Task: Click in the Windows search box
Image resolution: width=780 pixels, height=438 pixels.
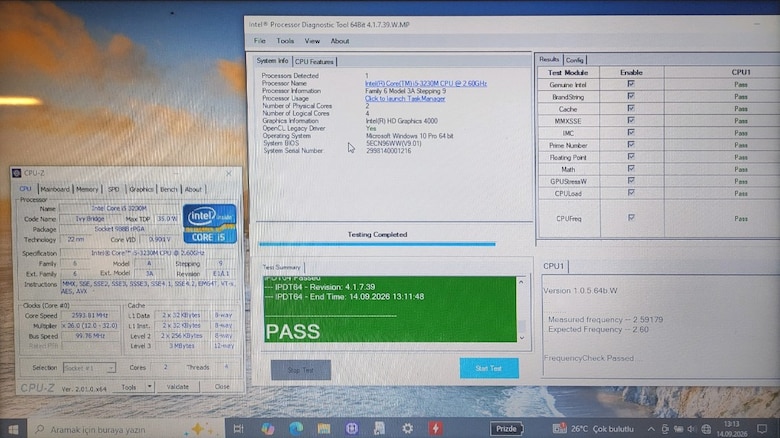Action: pyautogui.click(x=124, y=429)
